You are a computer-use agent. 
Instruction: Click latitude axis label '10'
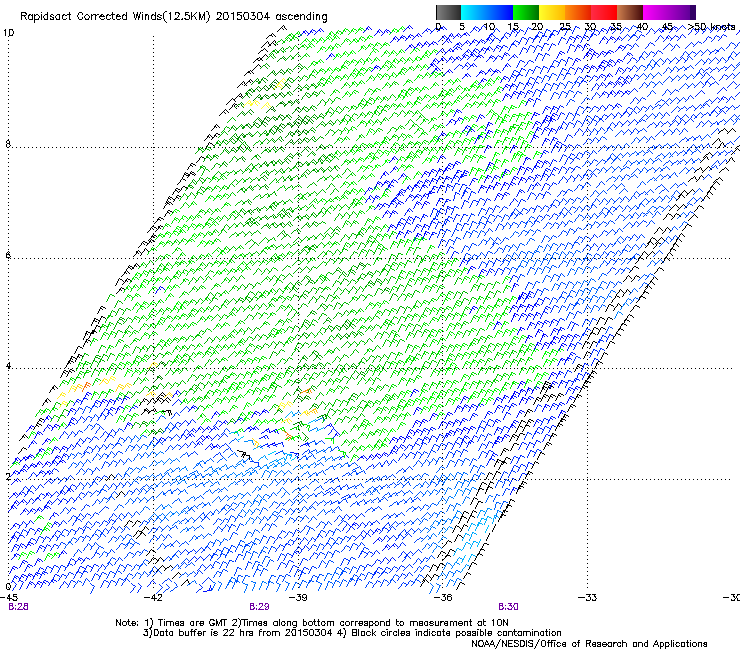coord(8,33)
